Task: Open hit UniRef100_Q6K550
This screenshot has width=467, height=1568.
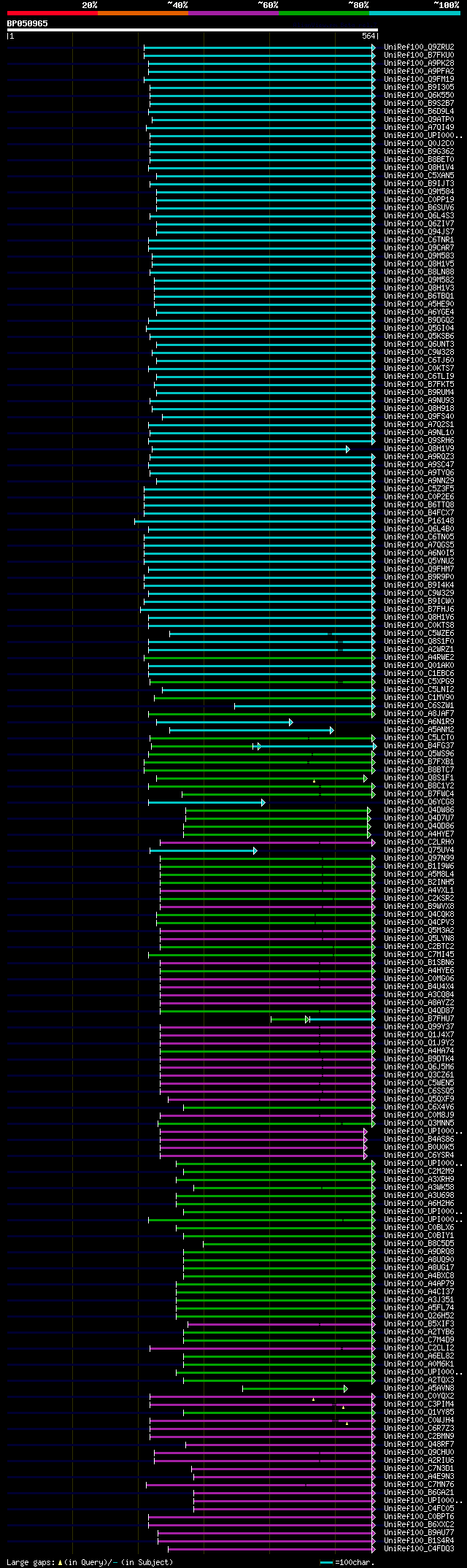Action: (419, 95)
